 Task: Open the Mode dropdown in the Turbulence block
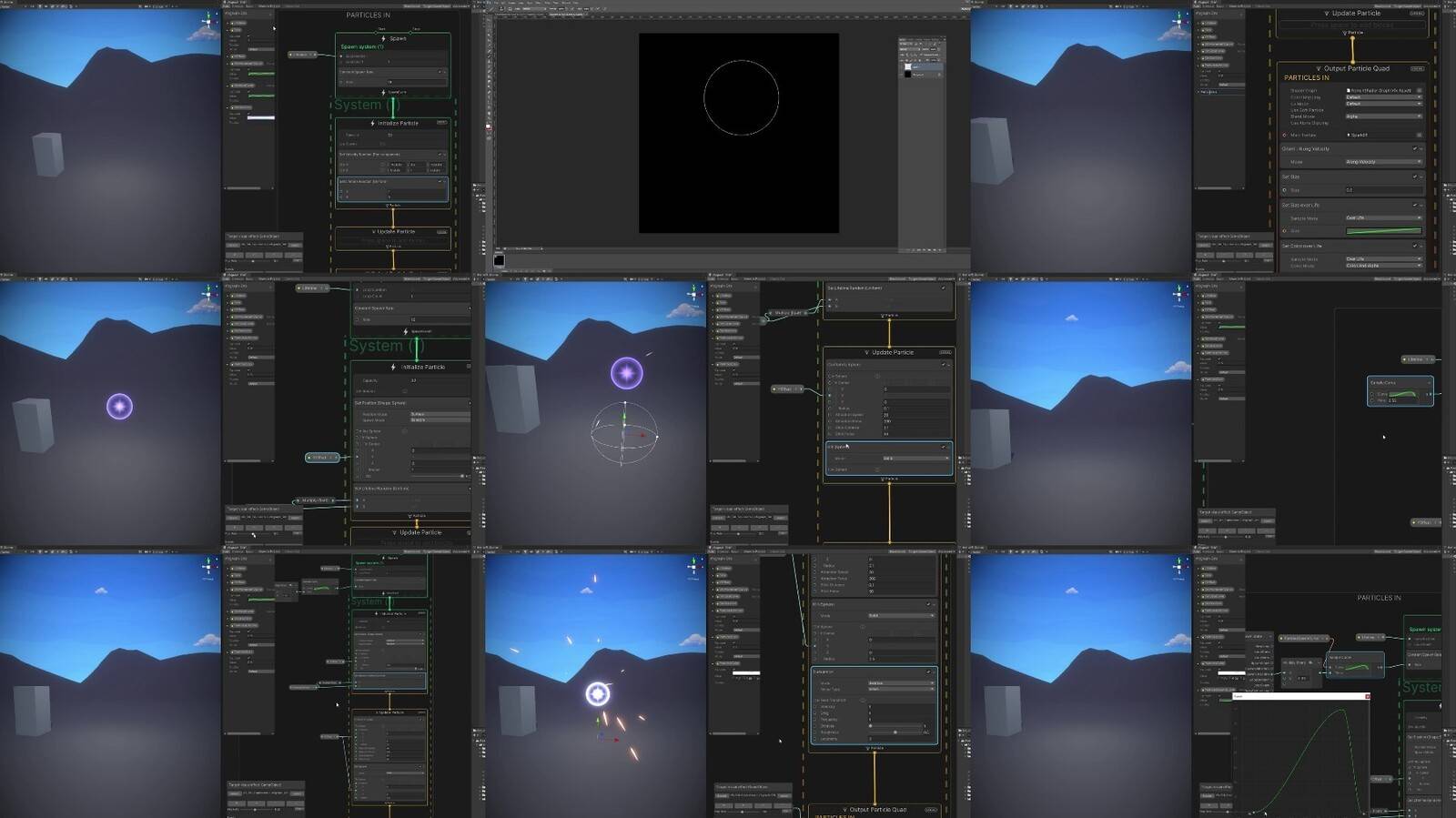click(x=901, y=682)
